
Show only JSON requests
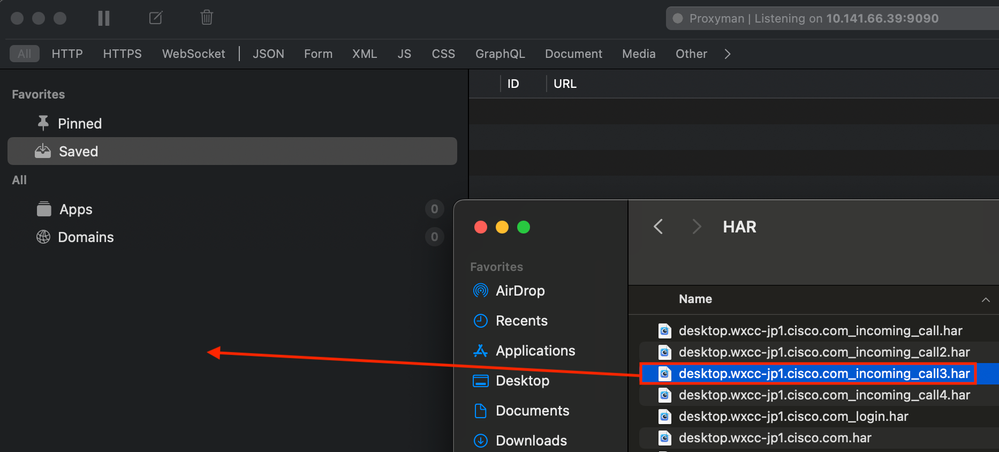268,54
